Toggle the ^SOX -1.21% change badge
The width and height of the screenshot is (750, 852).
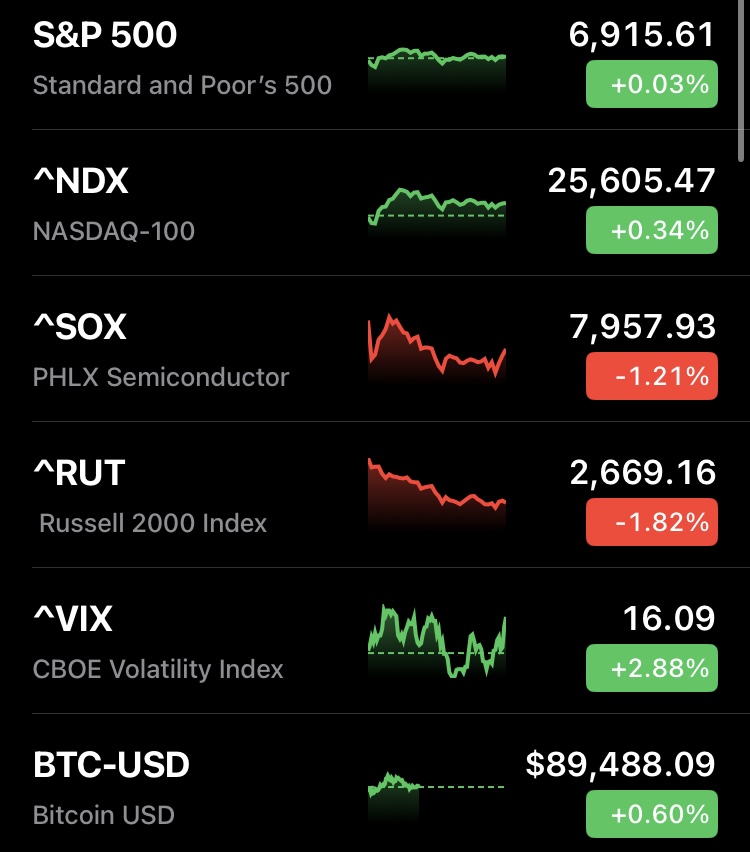tap(651, 376)
